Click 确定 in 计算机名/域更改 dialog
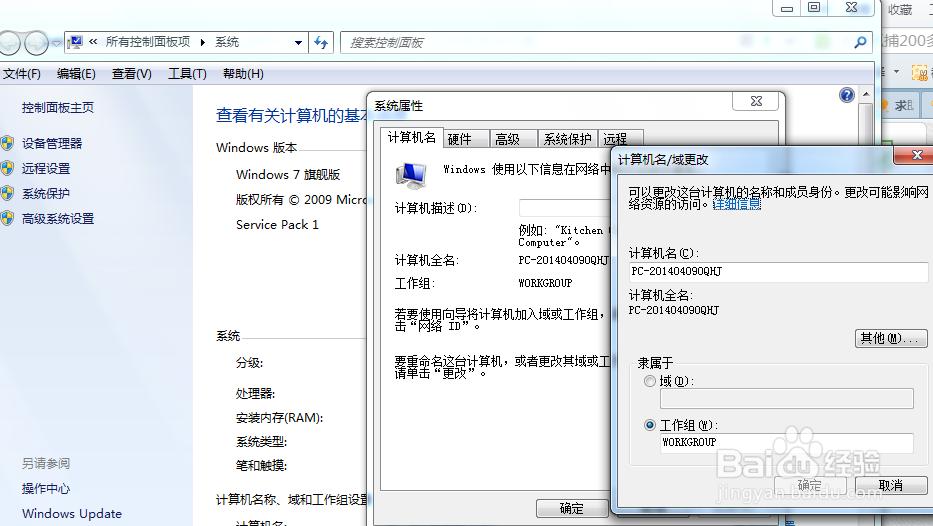 810,486
